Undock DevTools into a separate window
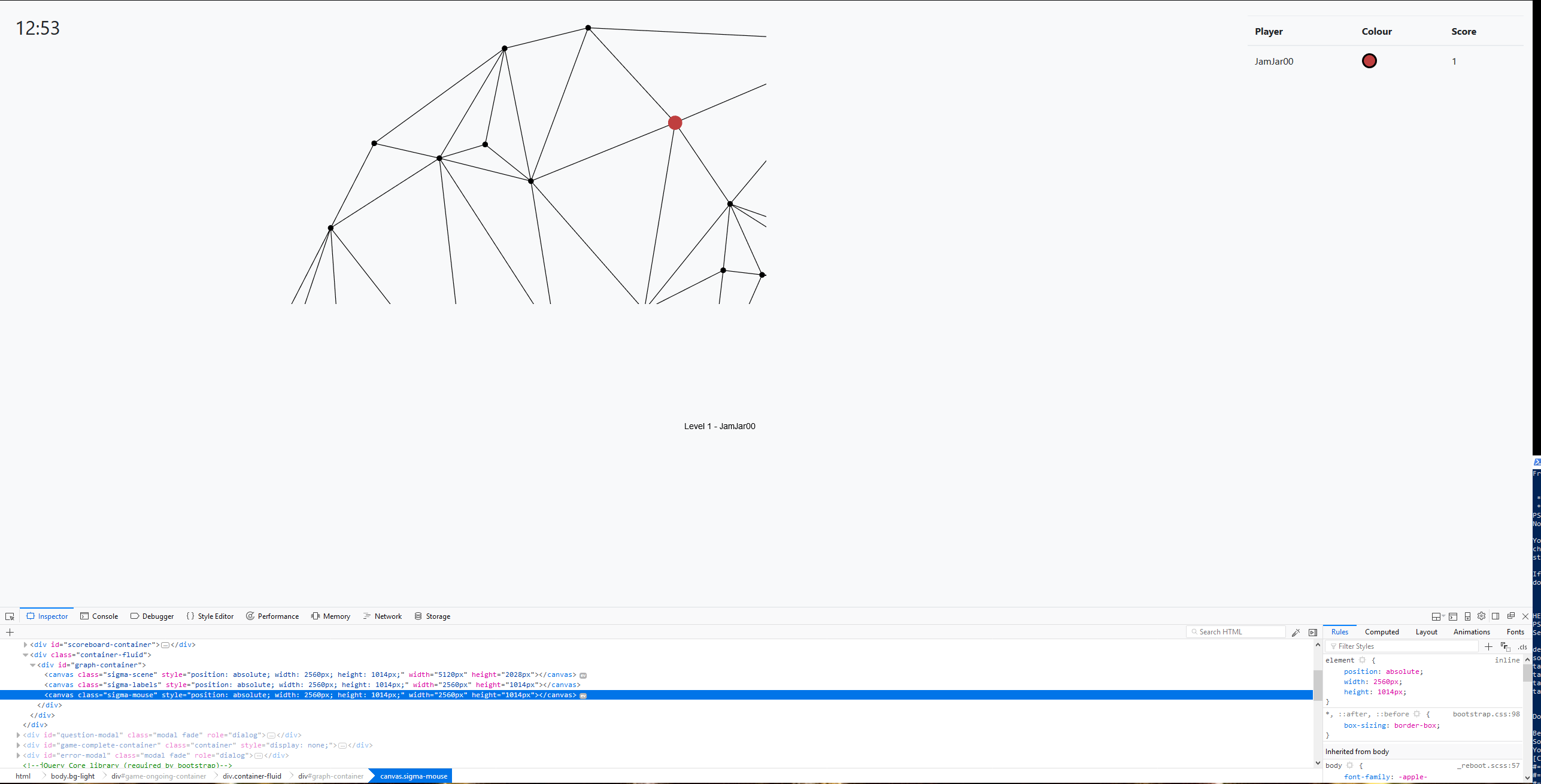The height and width of the screenshot is (784, 1541). pos(1511,616)
